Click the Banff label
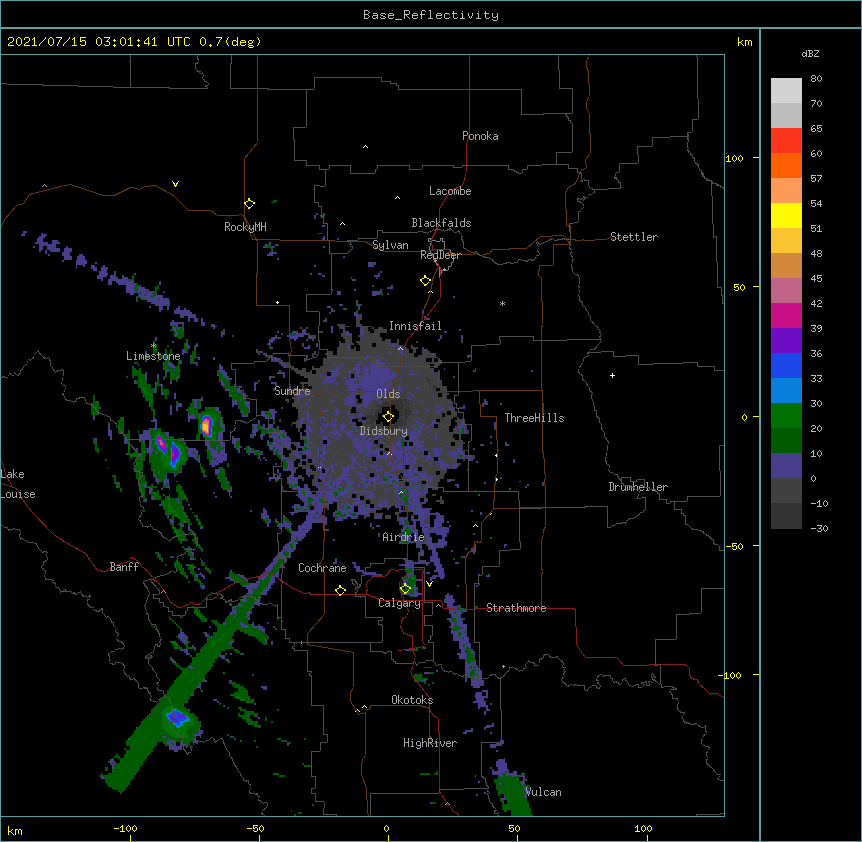This screenshot has height=842, width=862. click(124, 567)
